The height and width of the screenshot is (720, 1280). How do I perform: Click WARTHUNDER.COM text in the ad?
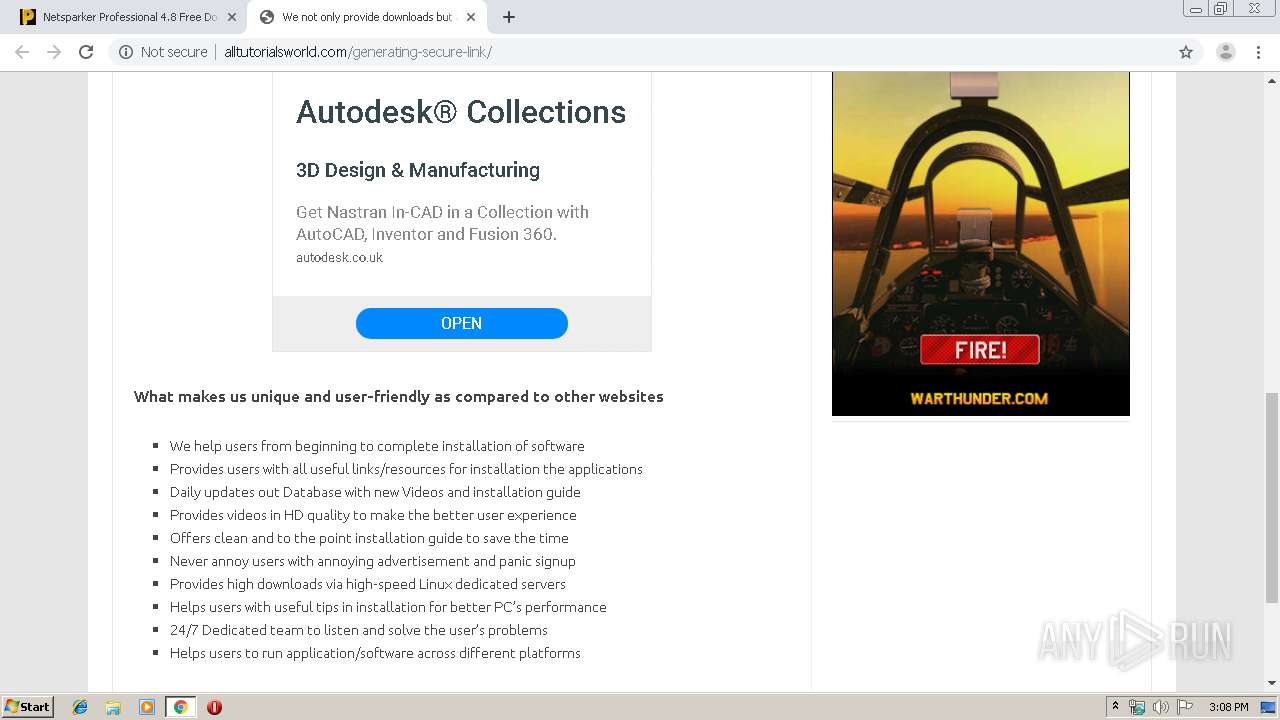pyautogui.click(x=979, y=398)
